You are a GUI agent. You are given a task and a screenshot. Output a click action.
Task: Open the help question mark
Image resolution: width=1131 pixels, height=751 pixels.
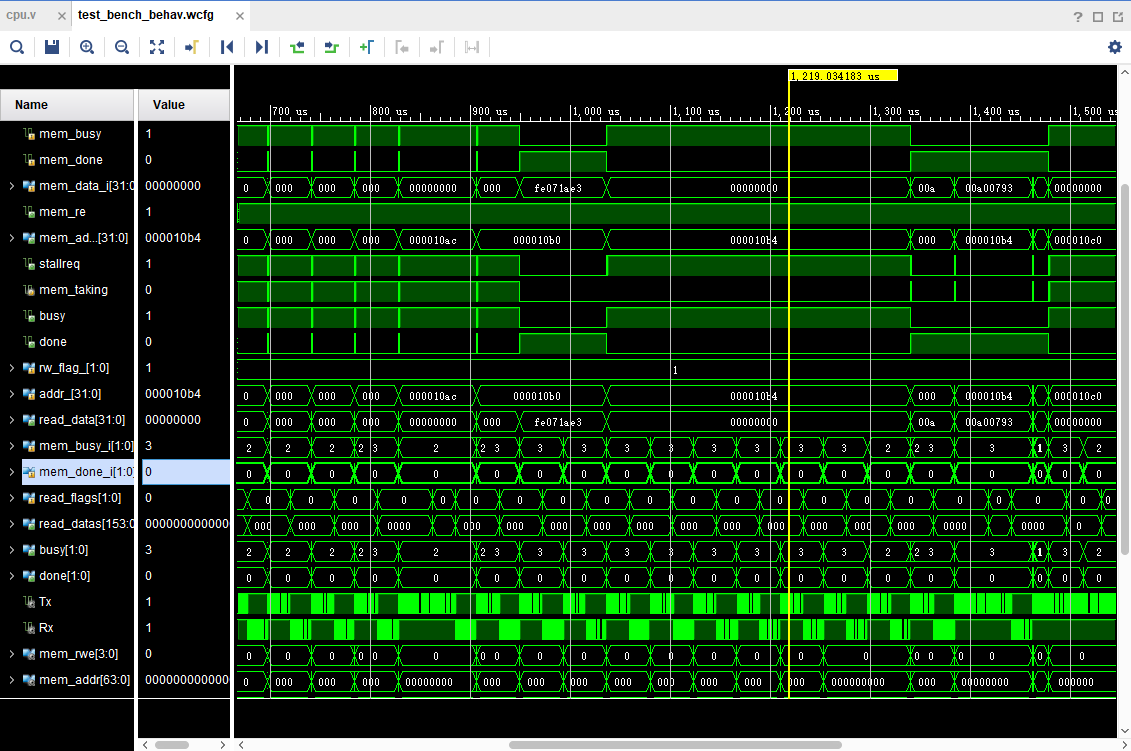click(1078, 17)
